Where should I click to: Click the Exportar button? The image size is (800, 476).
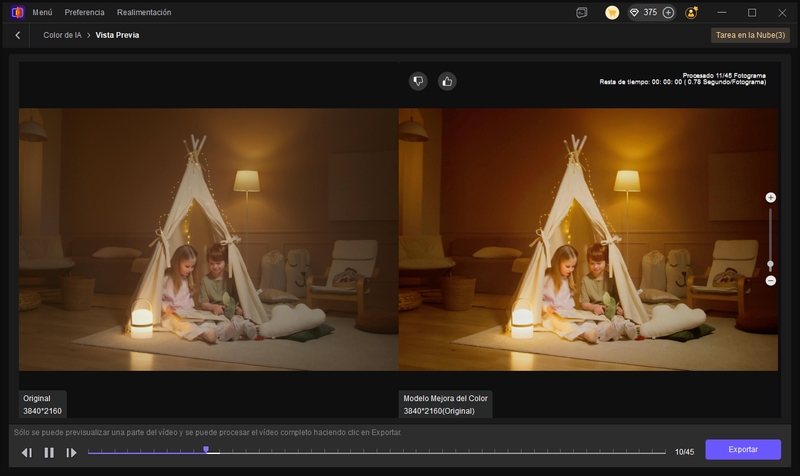(743, 450)
